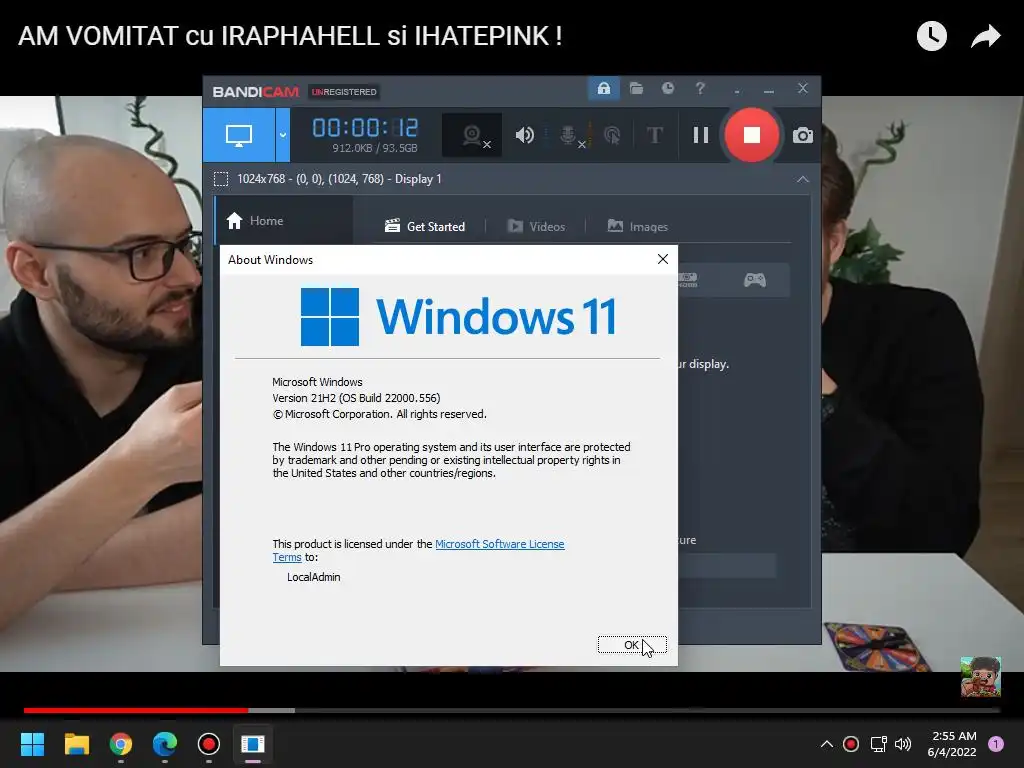Click the UNREGISTERED label in Bandicam
This screenshot has width=1024, height=768.
pyautogui.click(x=344, y=92)
